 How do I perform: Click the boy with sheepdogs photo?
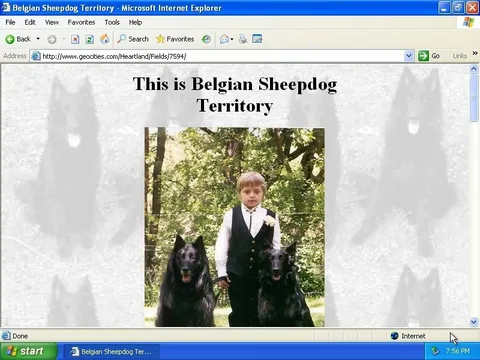[x=235, y=227]
